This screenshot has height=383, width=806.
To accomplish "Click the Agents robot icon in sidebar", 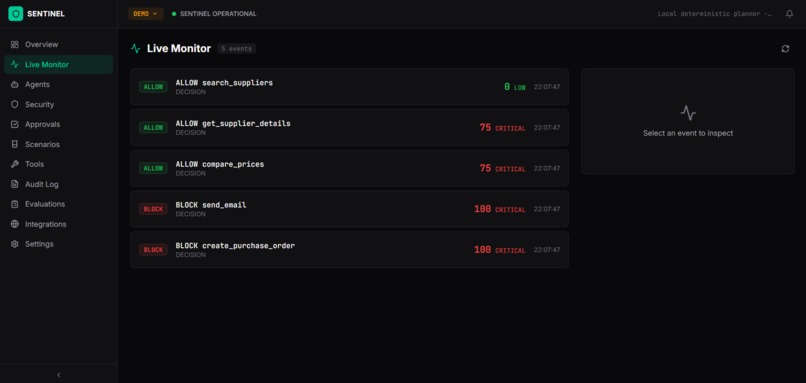I will tap(14, 84).
